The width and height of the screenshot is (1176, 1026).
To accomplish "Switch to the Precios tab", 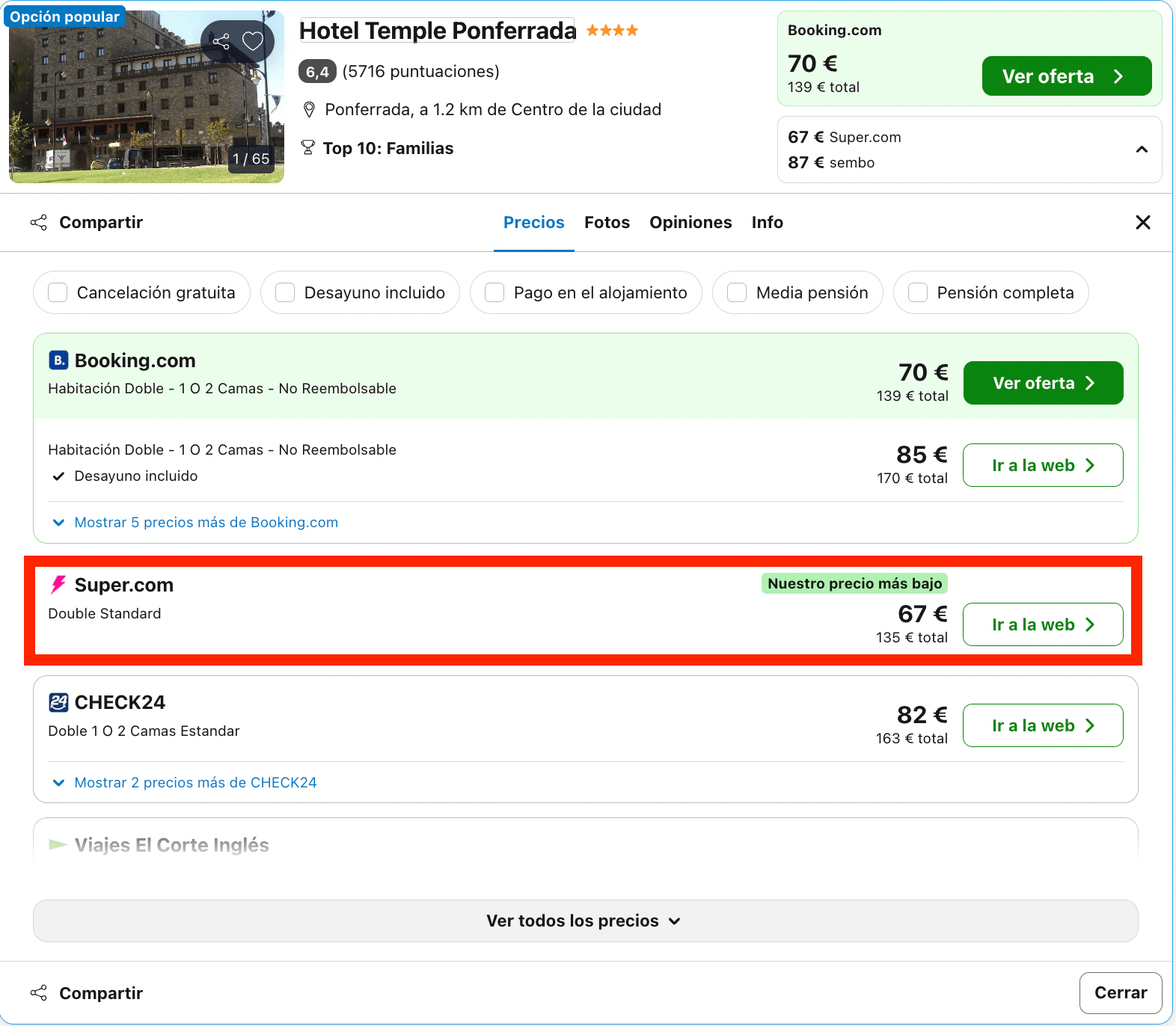I will click(533, 222).
